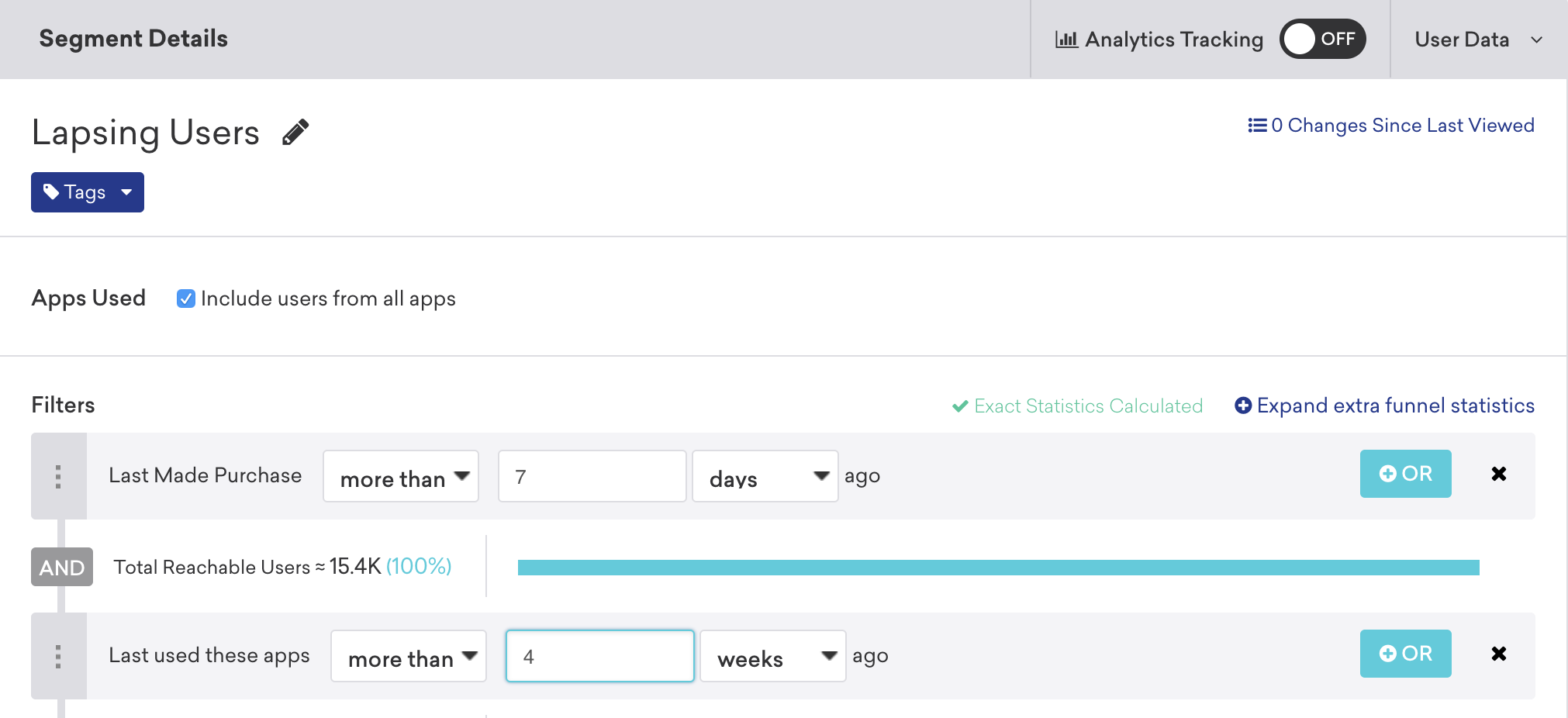Click the Last used these apps filter label
Viewport: 1568px width, 718px height.
click(209, 655)
